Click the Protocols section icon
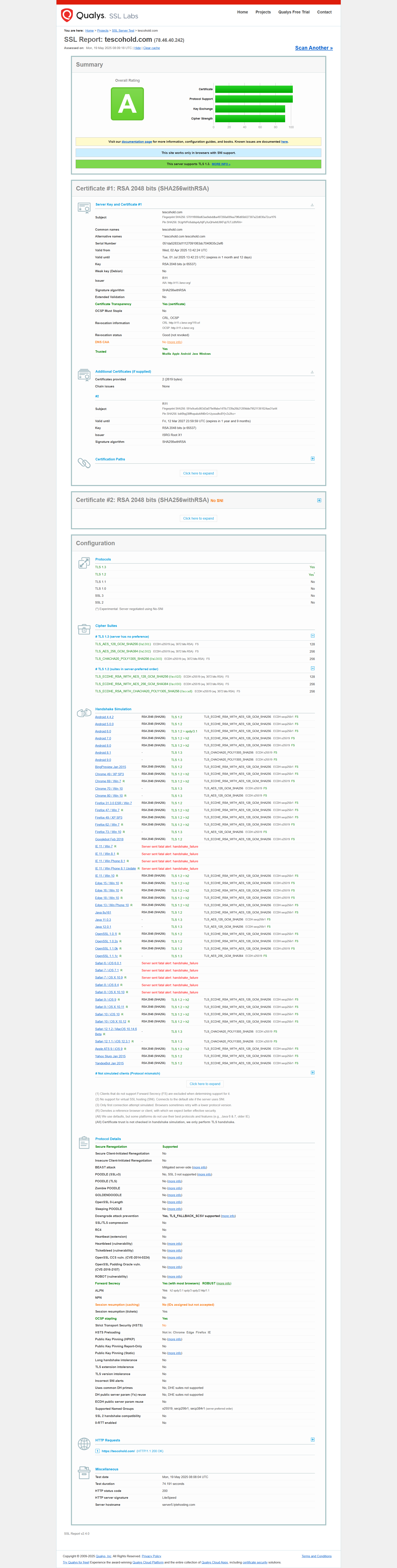This screenshot has width=397, height=1568. click(x=84, y=563)
